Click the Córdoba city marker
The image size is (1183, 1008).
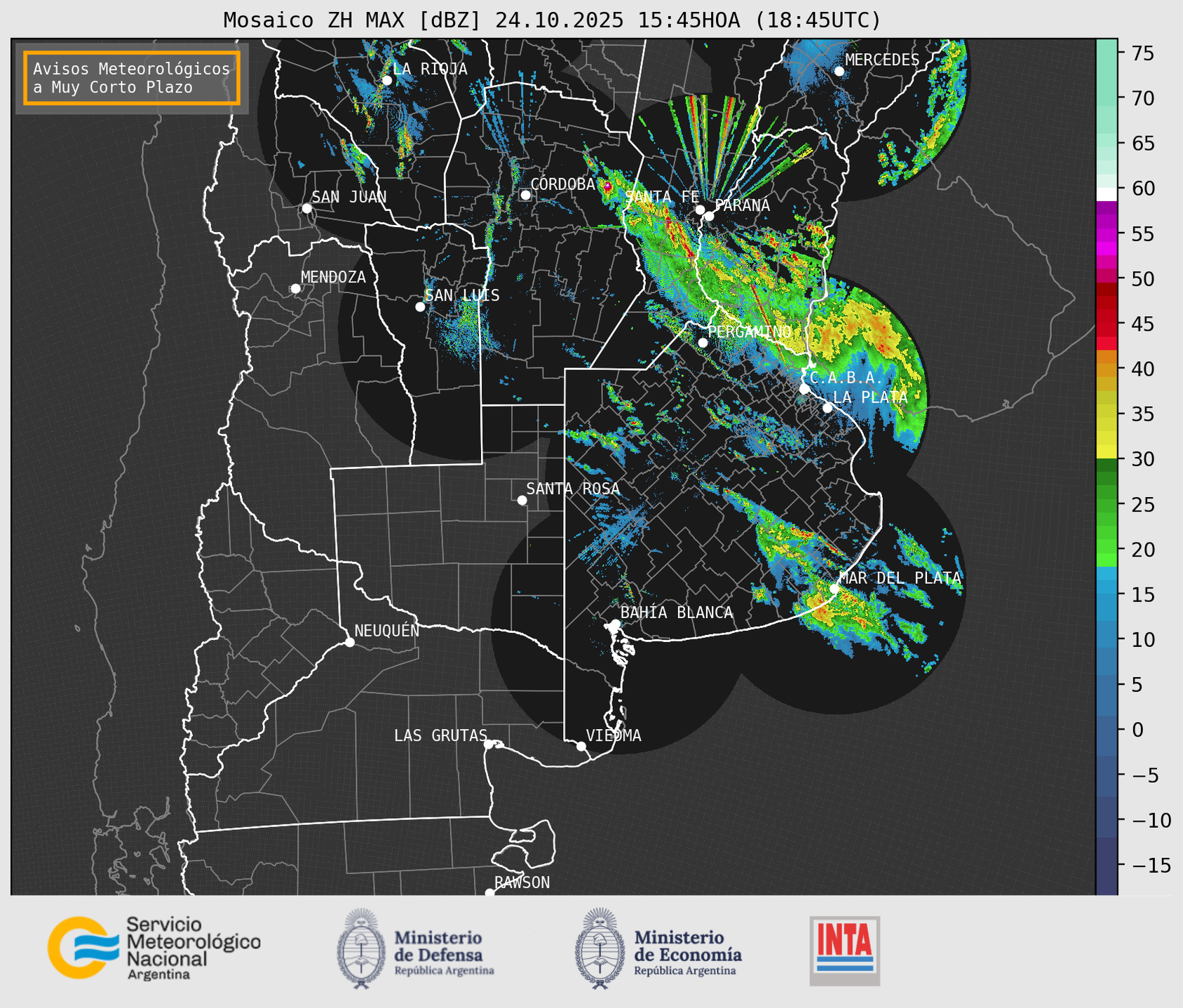point(525,195)
